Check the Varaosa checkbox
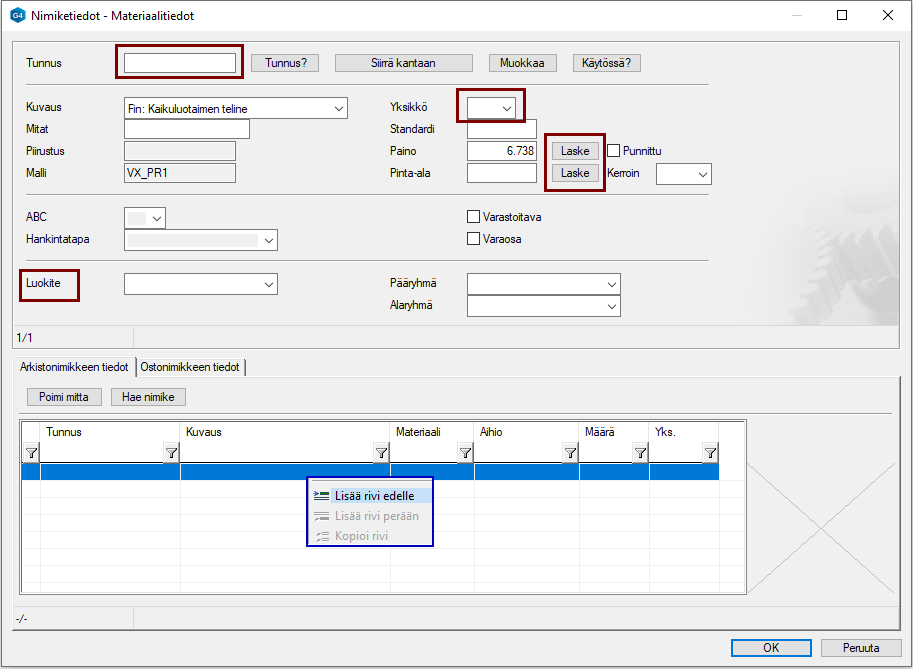Screen dimensions: 913x669 click(x=474, y=239)
